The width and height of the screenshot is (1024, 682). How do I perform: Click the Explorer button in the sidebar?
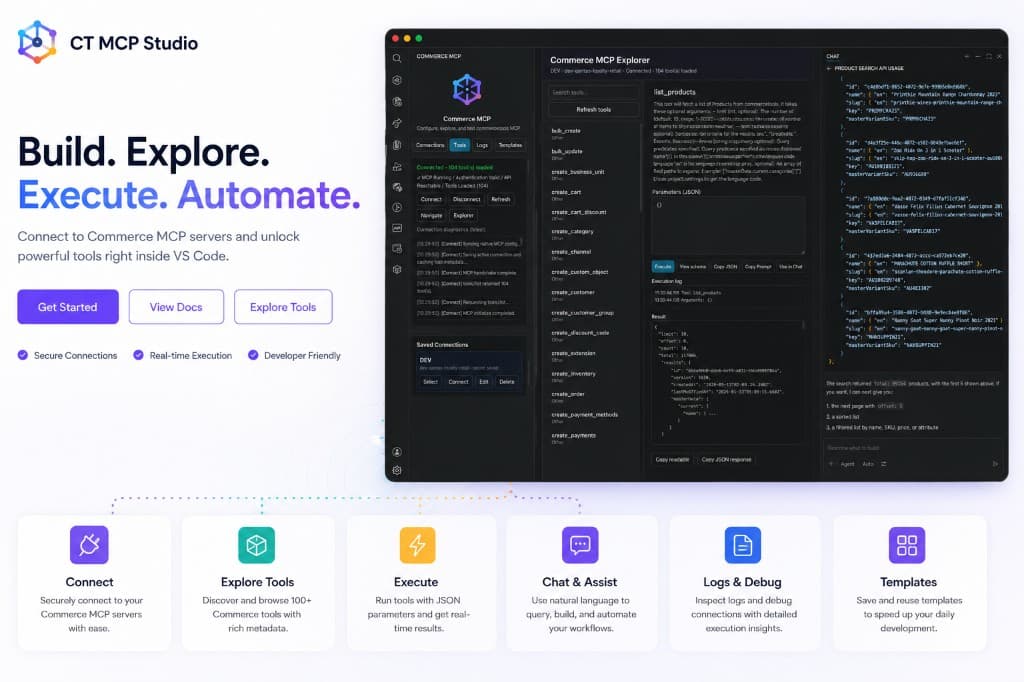(464, 216)
